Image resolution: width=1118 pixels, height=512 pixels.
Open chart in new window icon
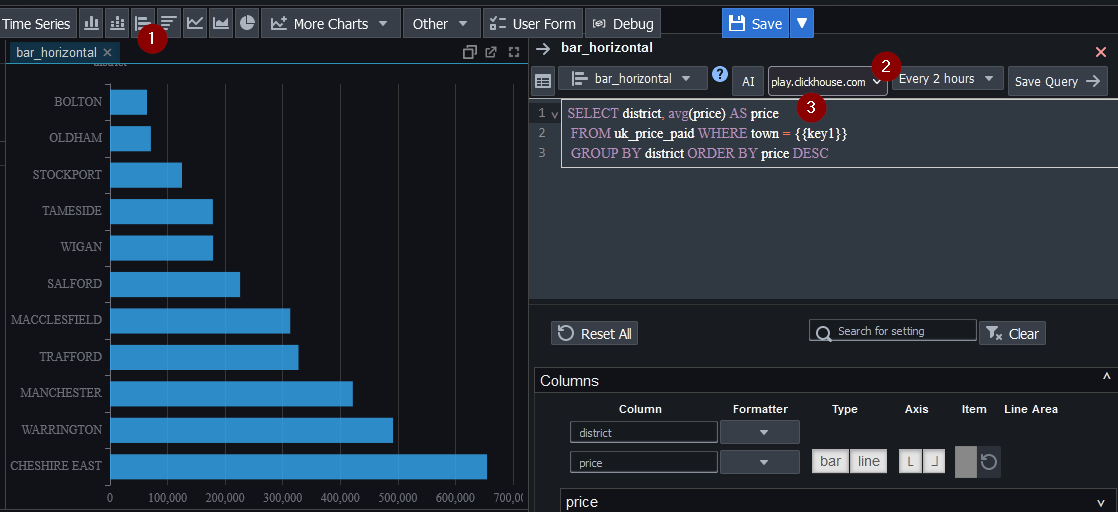(x=491, y=52)
